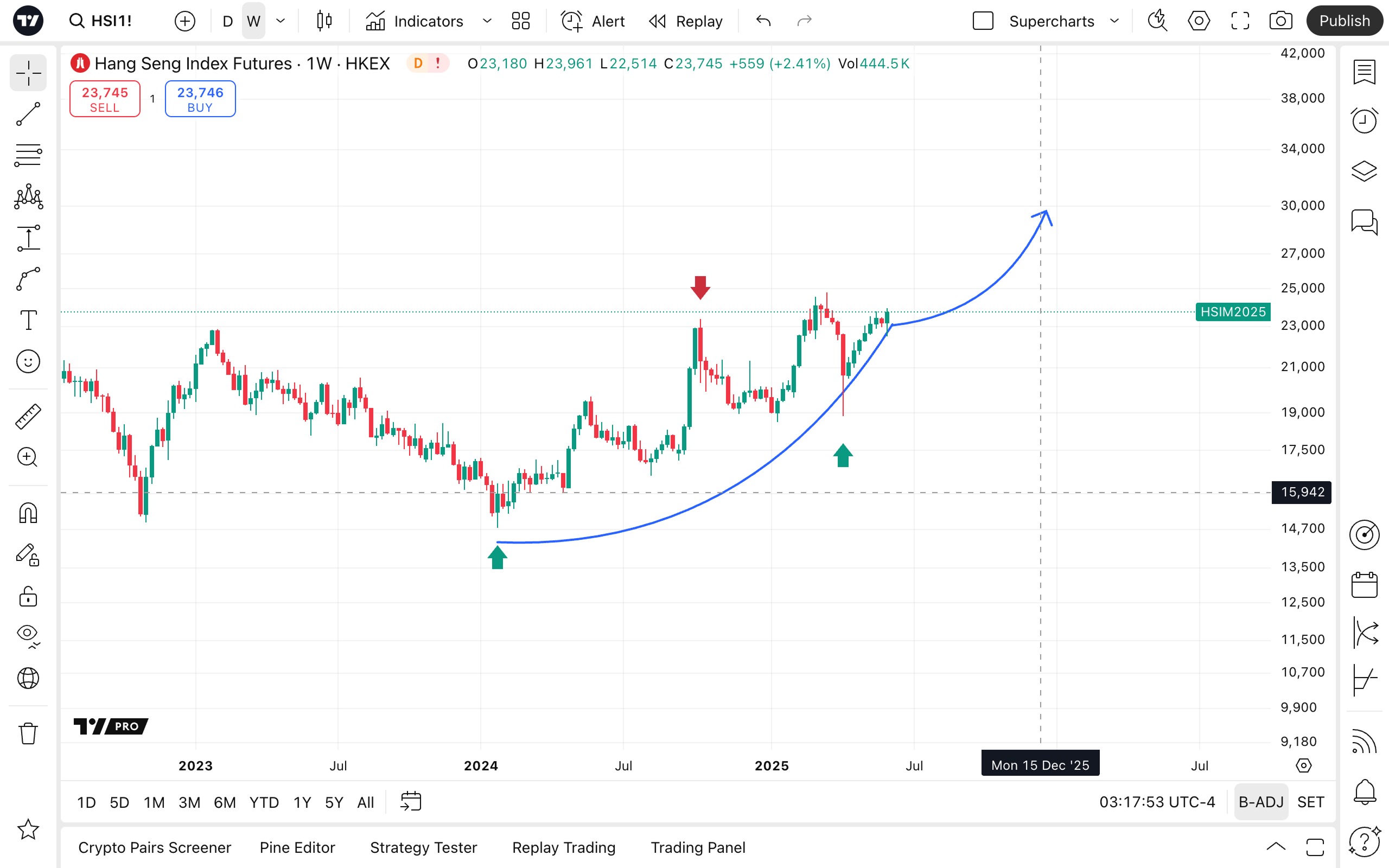
Task: Expand the Supercharts layout dropdown
Action: [x=1114, y=21]
